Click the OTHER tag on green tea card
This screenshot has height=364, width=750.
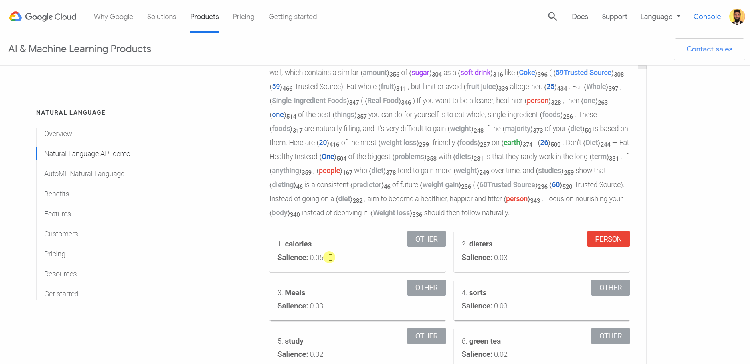(610, 336)
